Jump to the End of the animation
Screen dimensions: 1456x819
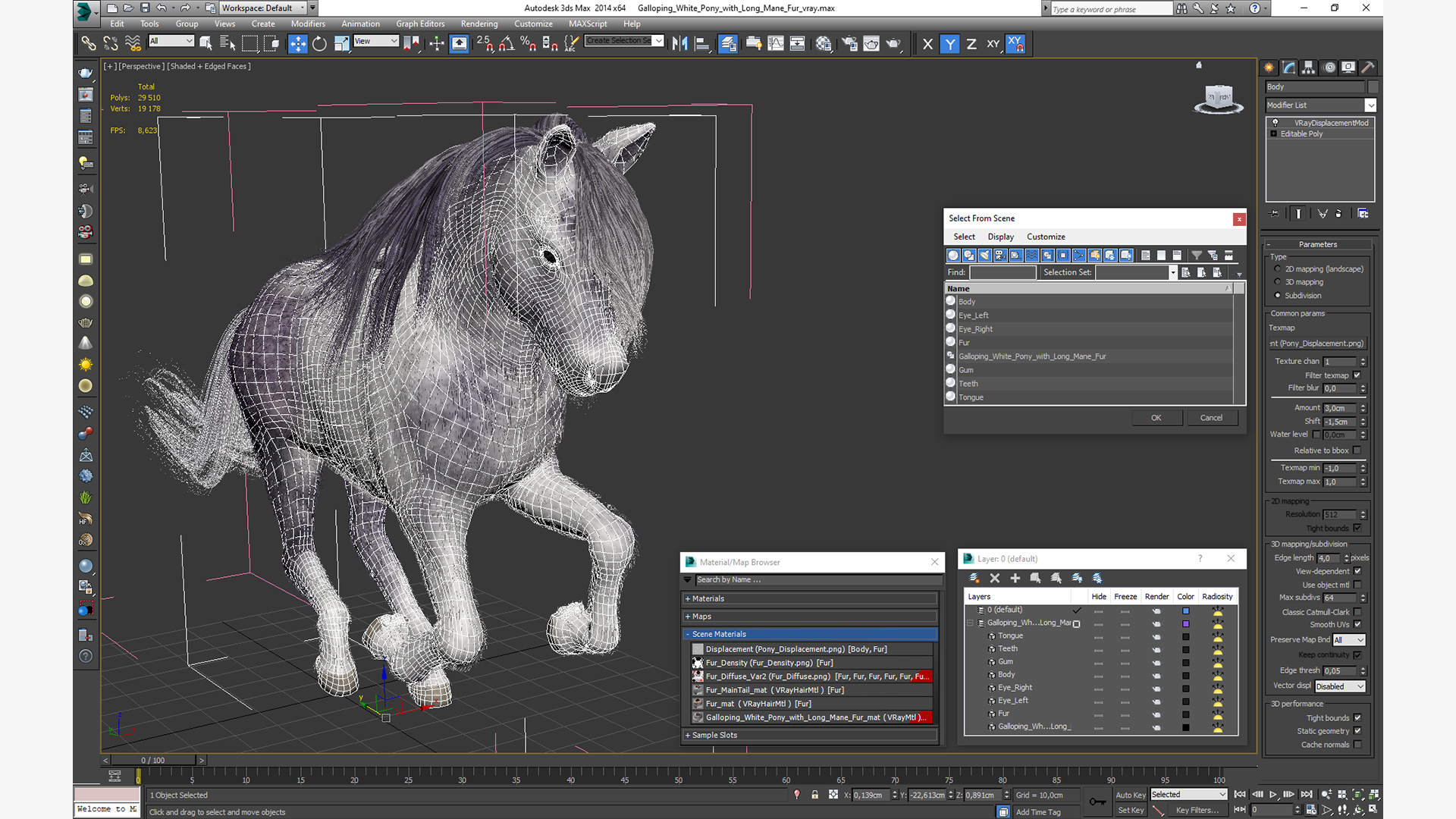tap(1307, 795)
